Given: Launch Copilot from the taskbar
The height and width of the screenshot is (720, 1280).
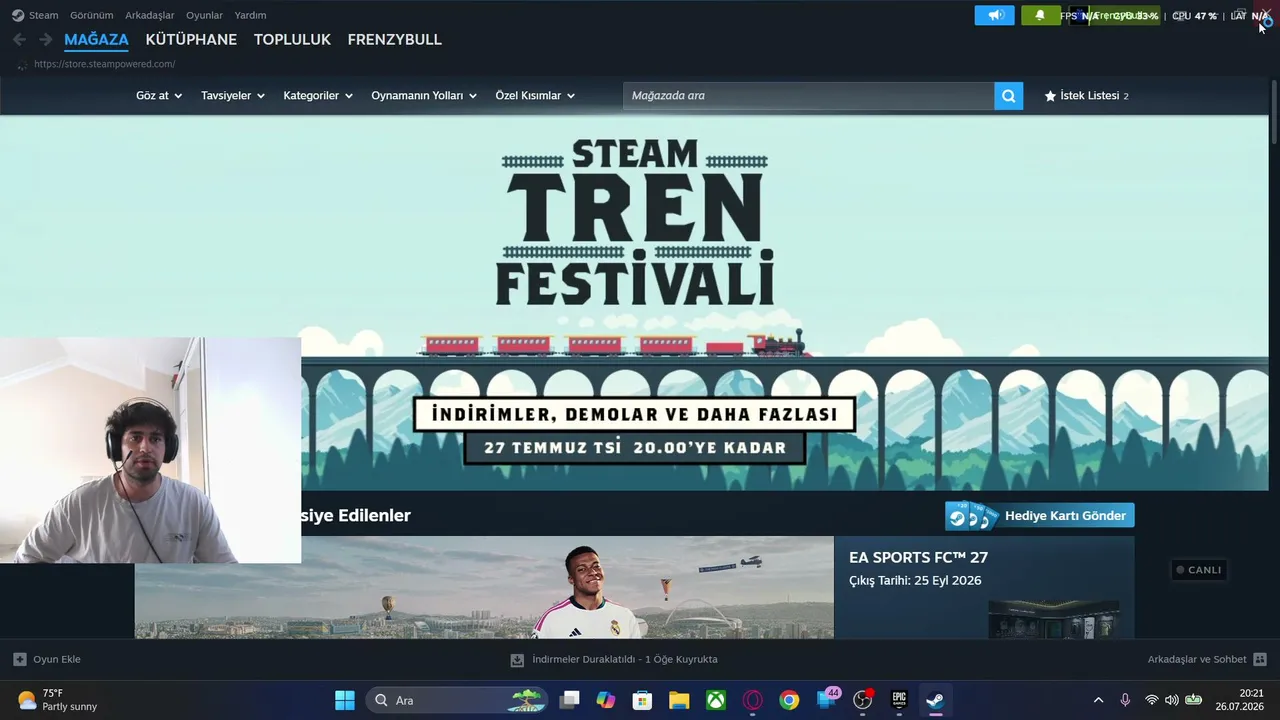Looking at the screenshot, I should (606, 700).
